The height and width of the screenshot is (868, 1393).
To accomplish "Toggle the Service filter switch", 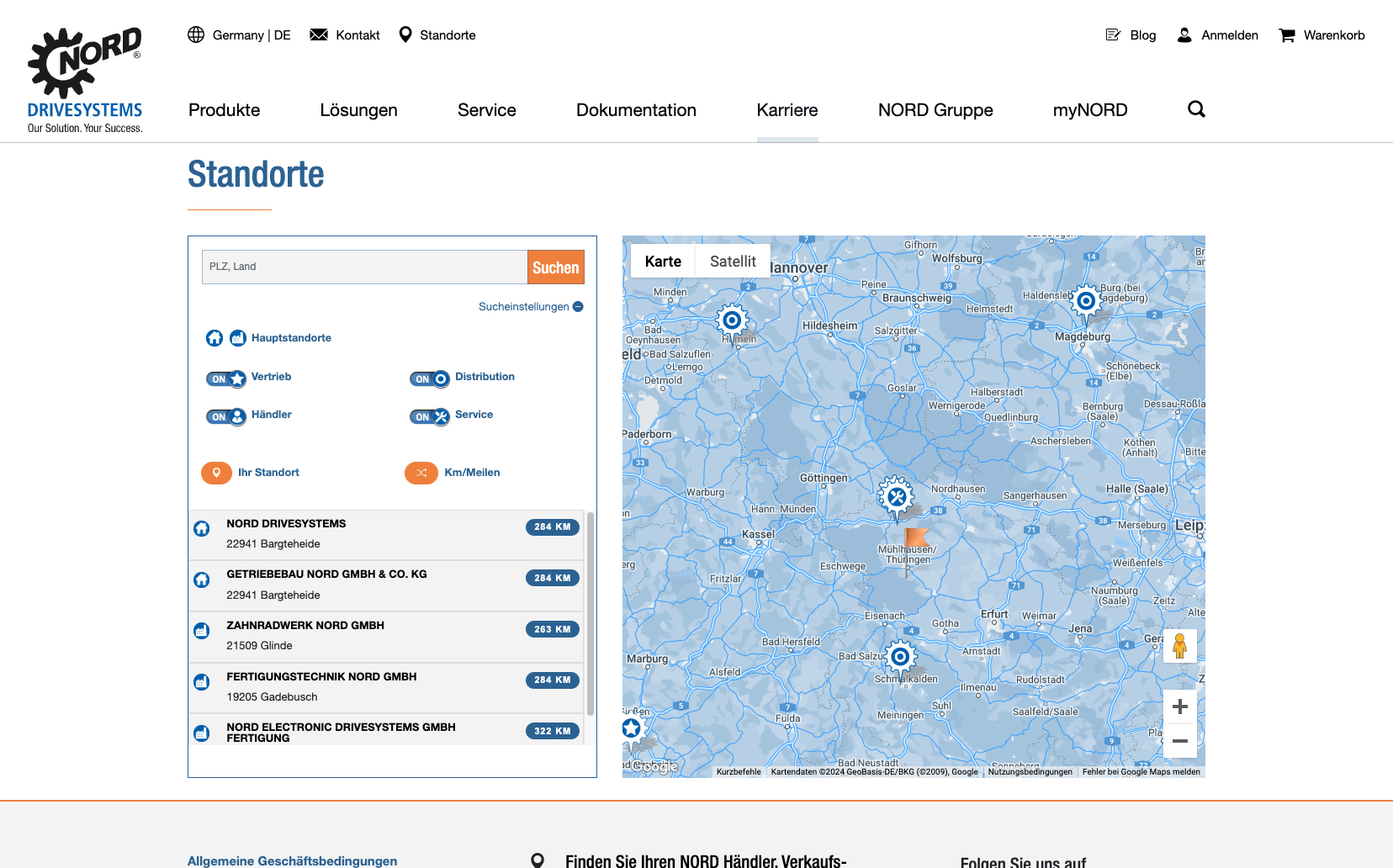I will pos(430,416).
